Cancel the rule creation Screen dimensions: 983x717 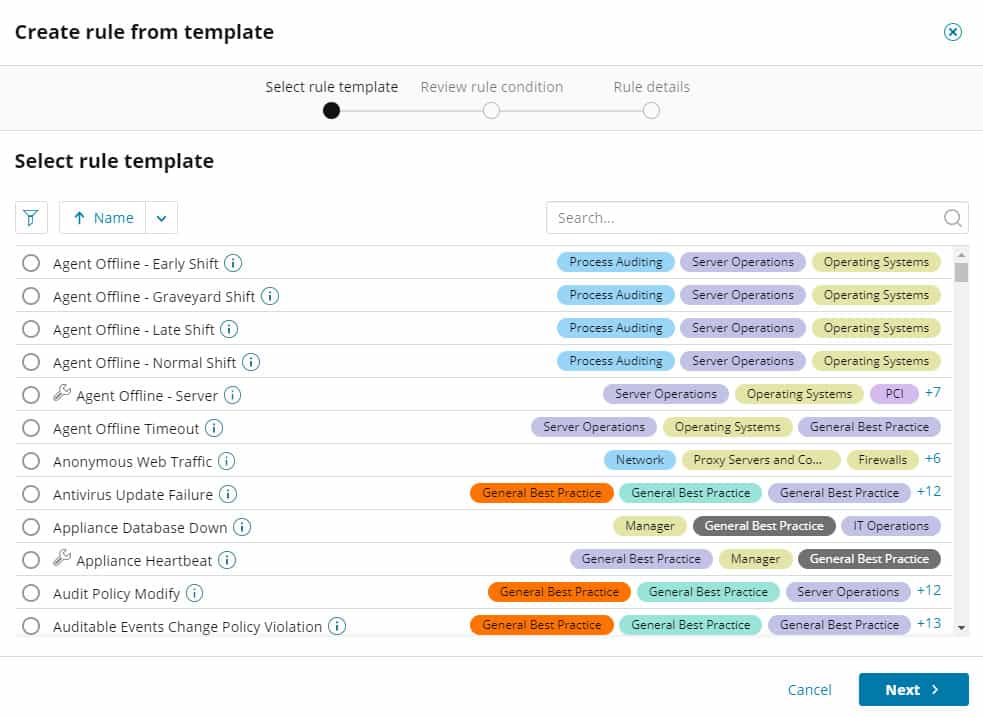click(809, 690)
